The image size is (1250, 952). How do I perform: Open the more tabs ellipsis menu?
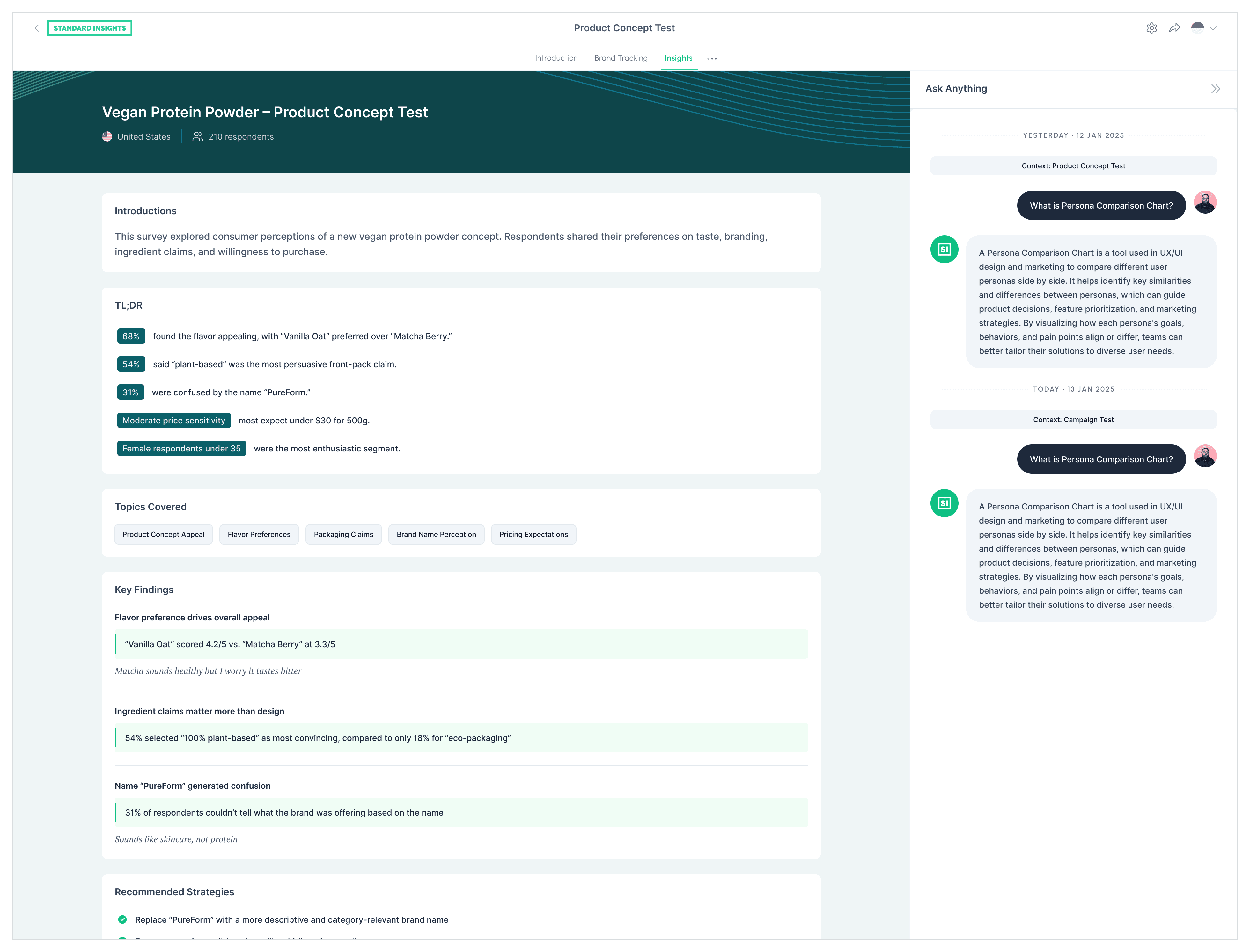coord(712,58)
